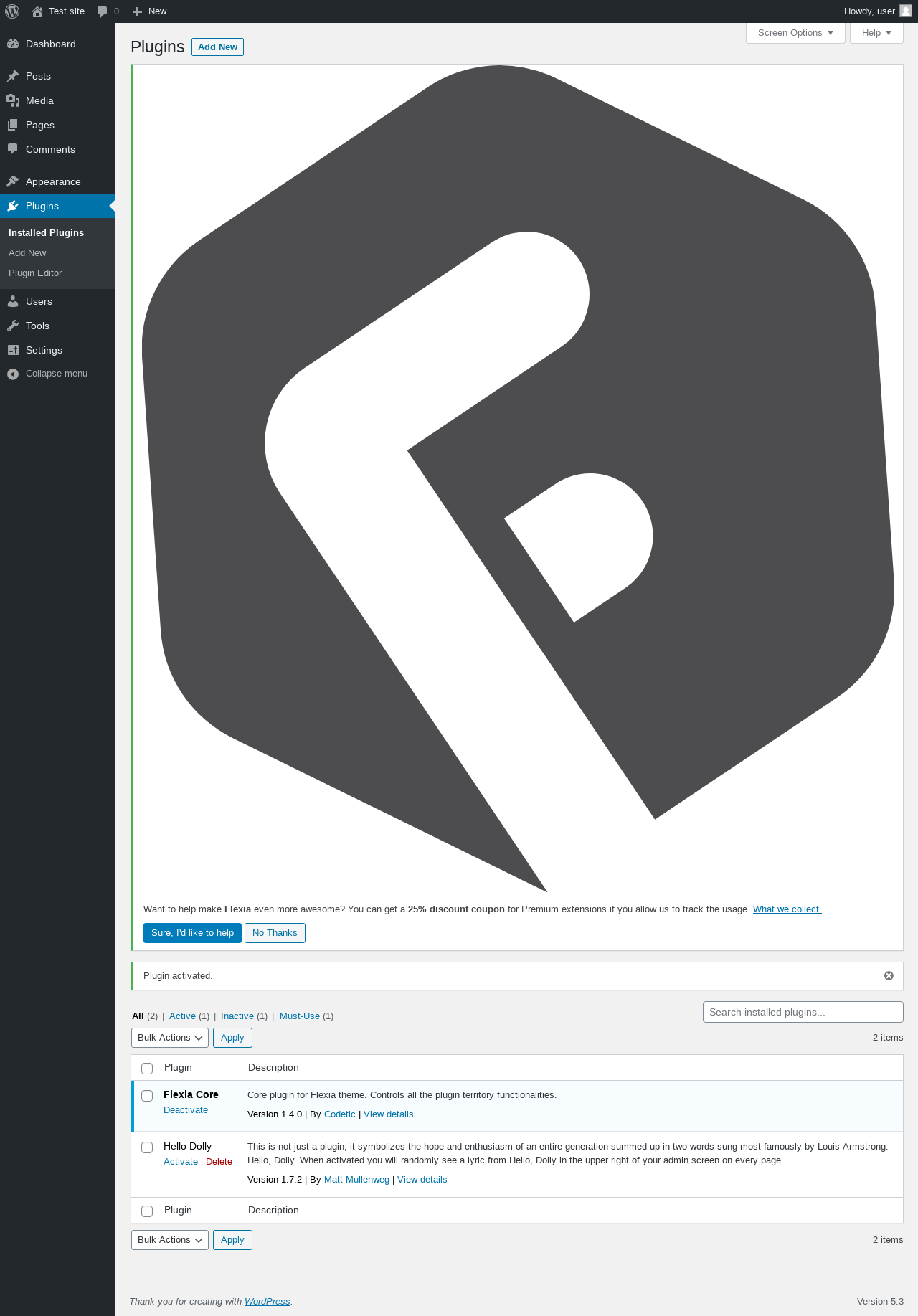Open the Test site home icon
This screenshot has height=1316, width=918.
pos(37,11)
